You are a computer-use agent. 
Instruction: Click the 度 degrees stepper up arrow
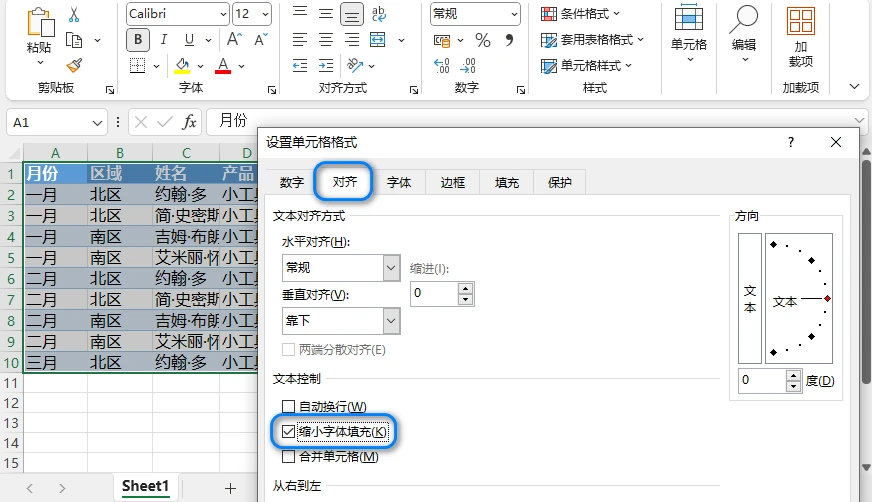(x=794, y=375)
